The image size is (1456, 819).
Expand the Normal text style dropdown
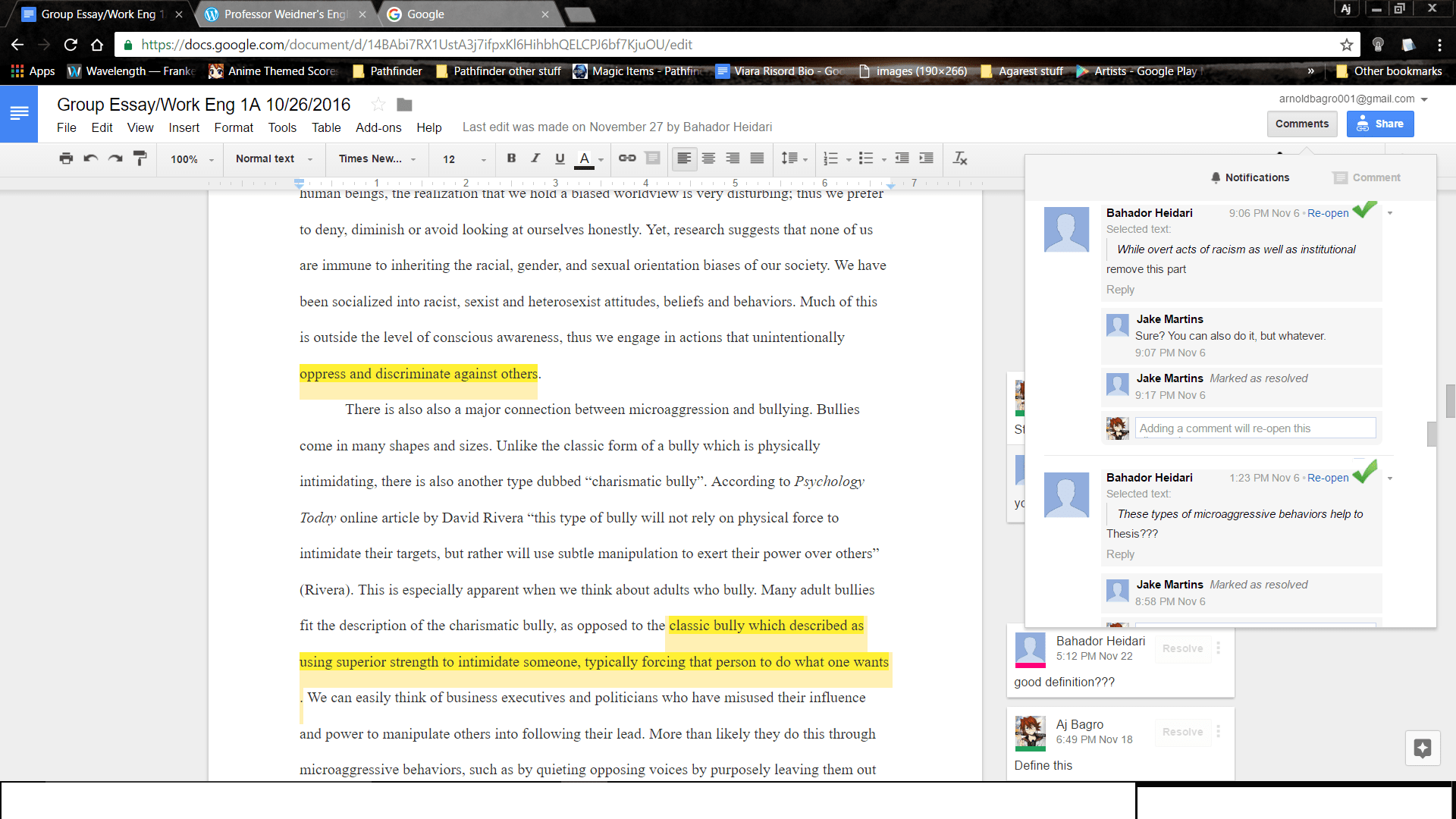point(274,158)
